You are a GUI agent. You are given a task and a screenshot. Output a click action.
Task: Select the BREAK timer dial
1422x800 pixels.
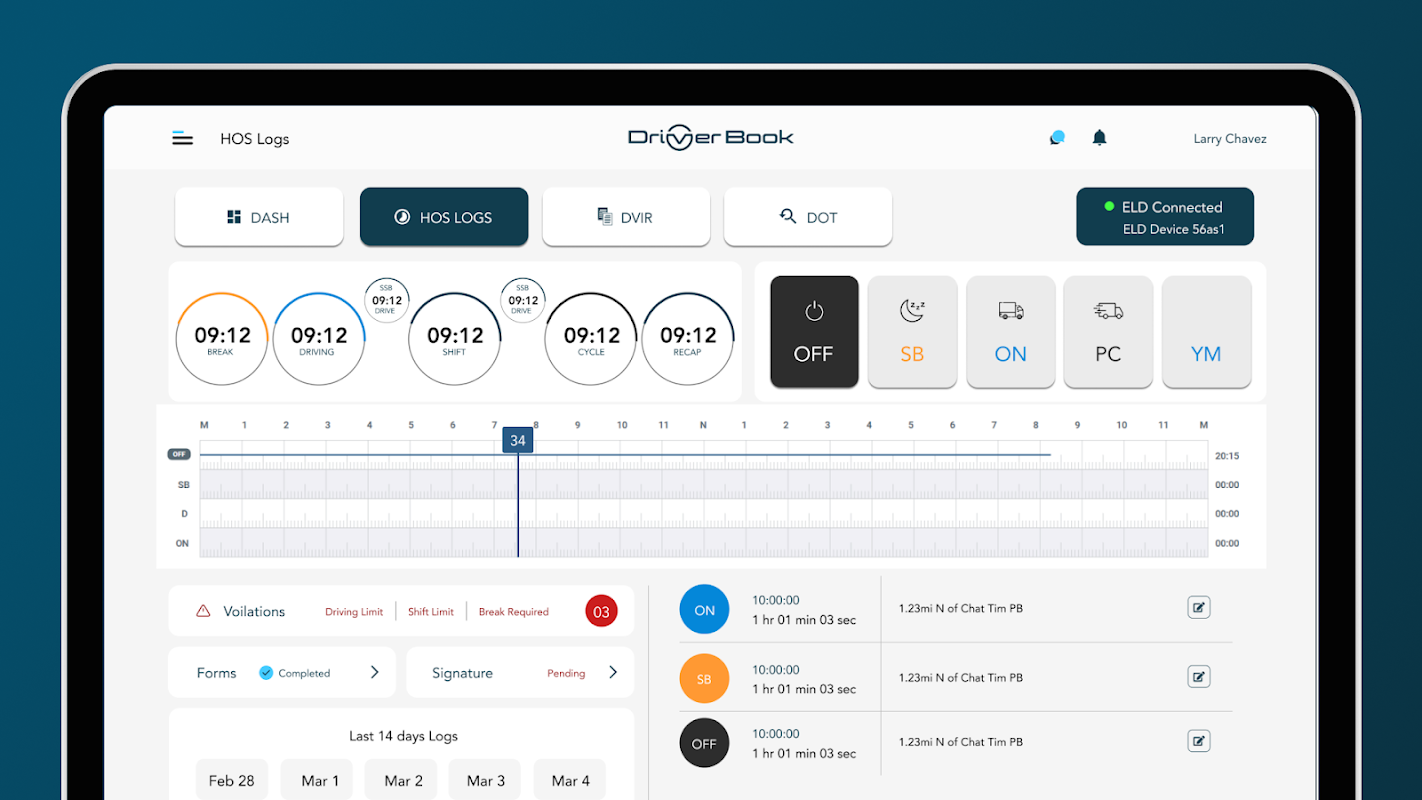221,339
